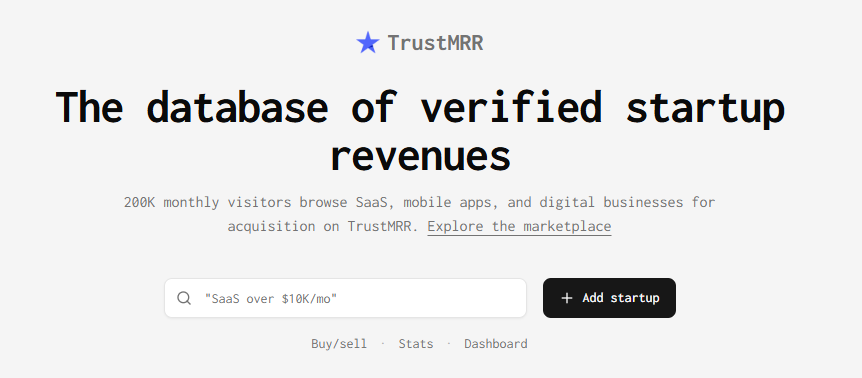This screenshot has height=378, width=862.
Task: Open the Buy/sell page
Action: click(339, 344)
